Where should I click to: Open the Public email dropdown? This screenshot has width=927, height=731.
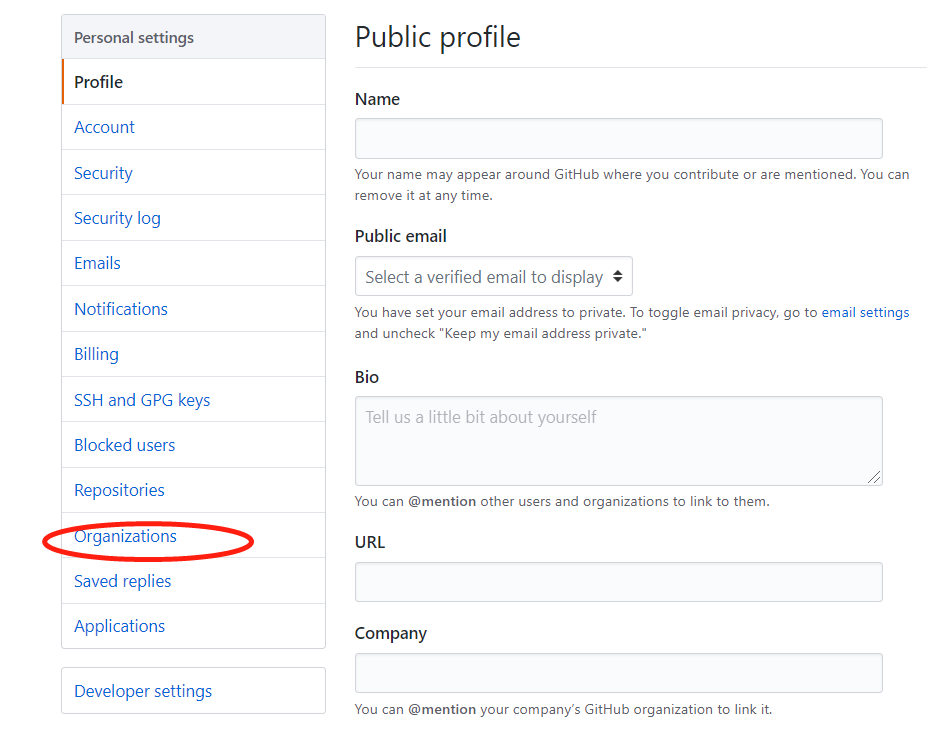pos(493,276)
